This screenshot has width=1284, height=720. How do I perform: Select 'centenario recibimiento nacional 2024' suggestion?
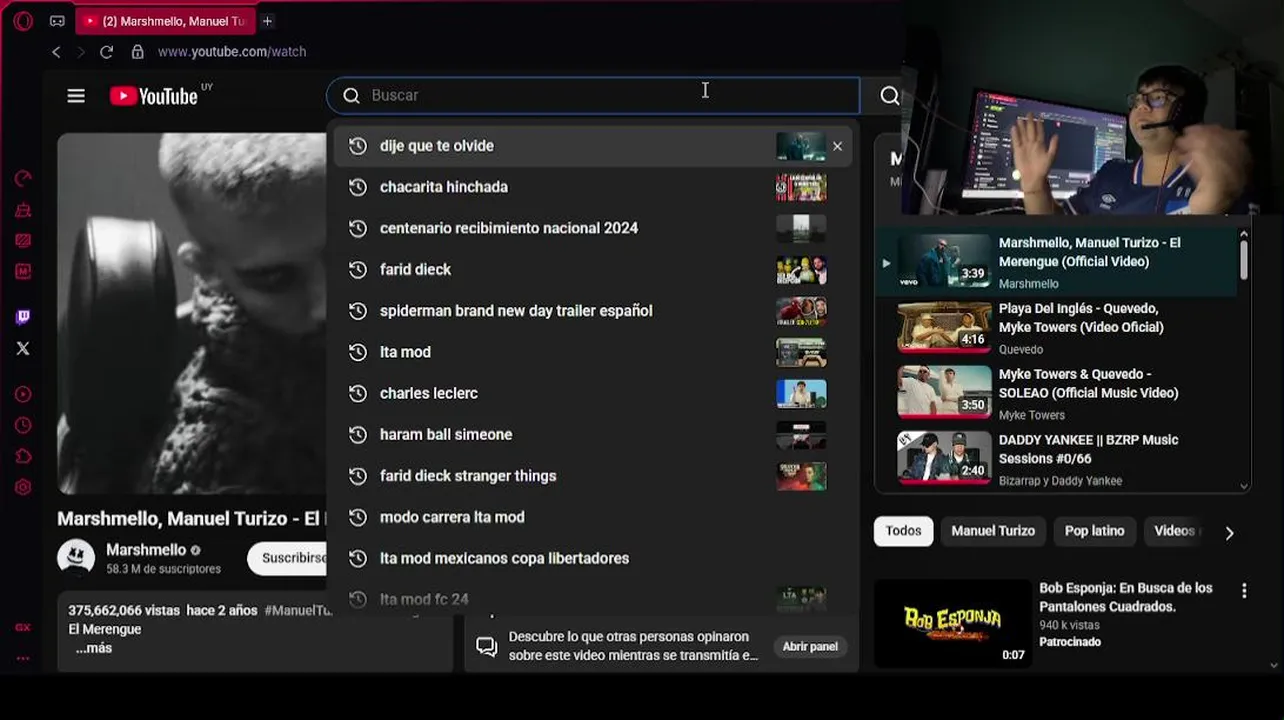point(593,228)
